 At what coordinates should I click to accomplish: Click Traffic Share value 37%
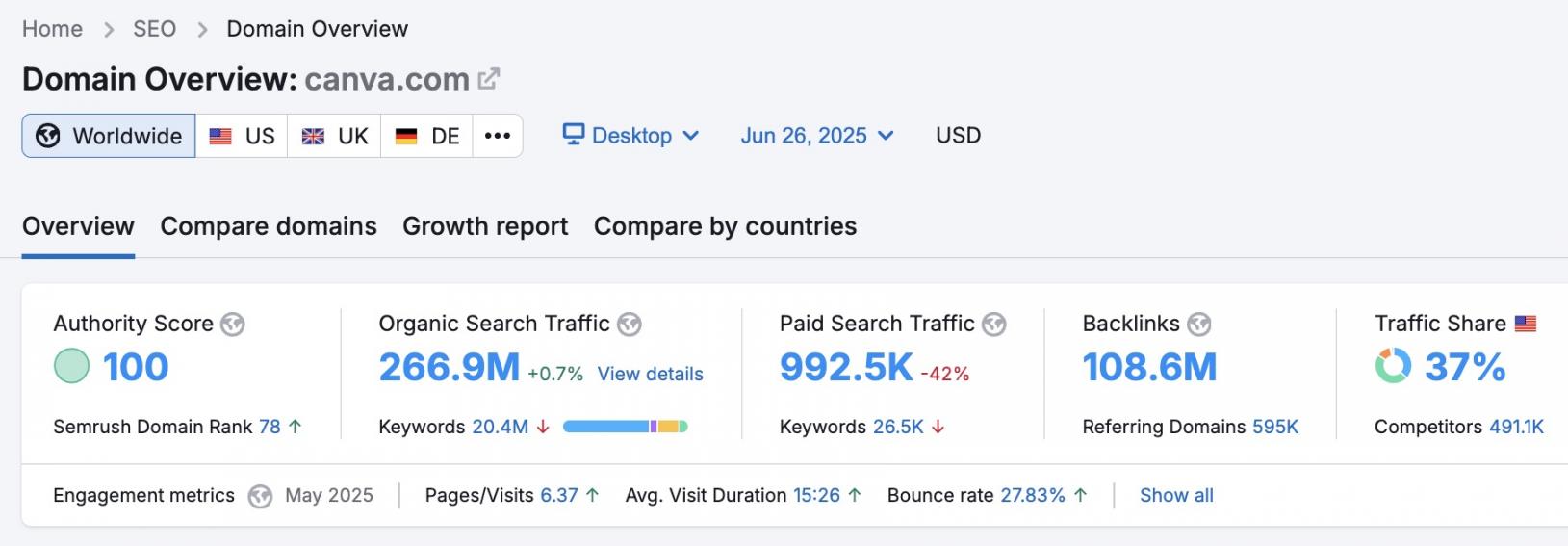point(1464,367)
